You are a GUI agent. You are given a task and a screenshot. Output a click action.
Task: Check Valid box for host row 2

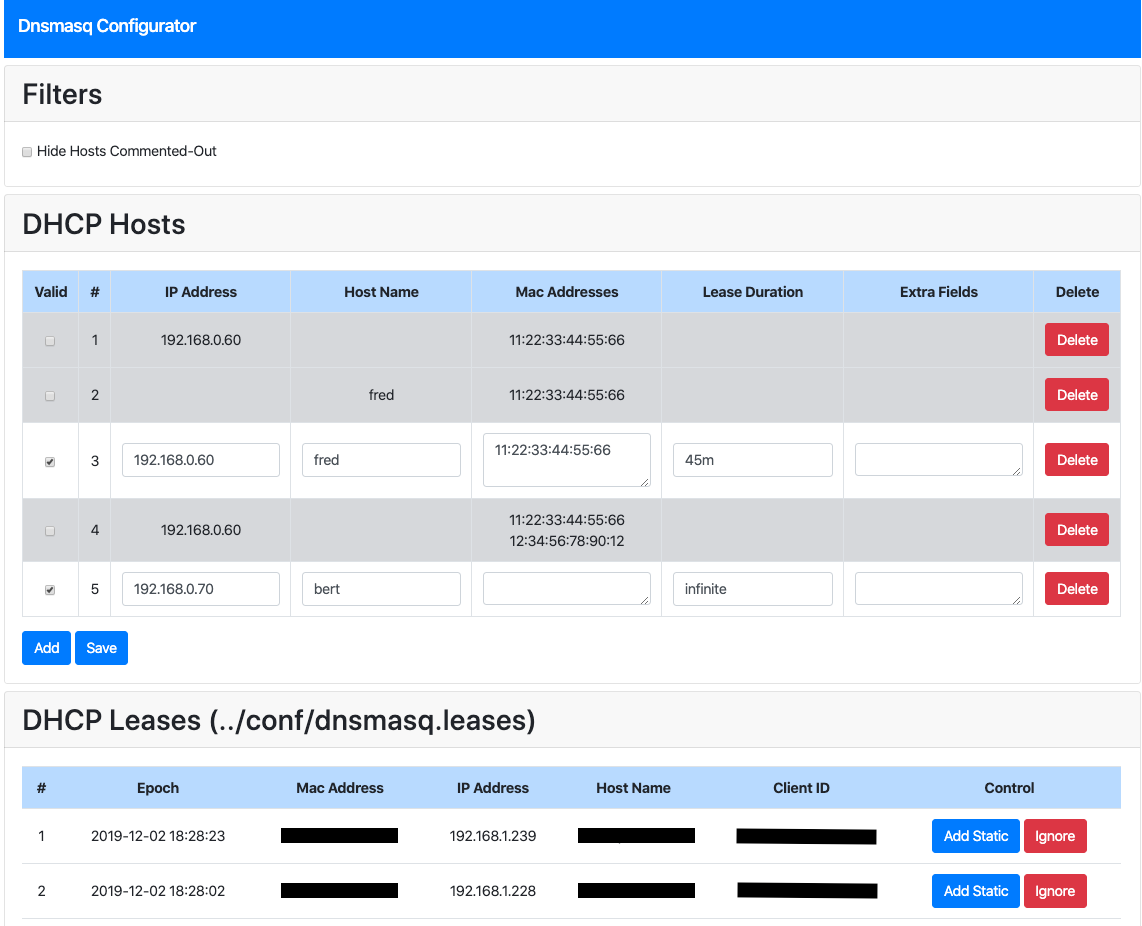click(50, 396)
